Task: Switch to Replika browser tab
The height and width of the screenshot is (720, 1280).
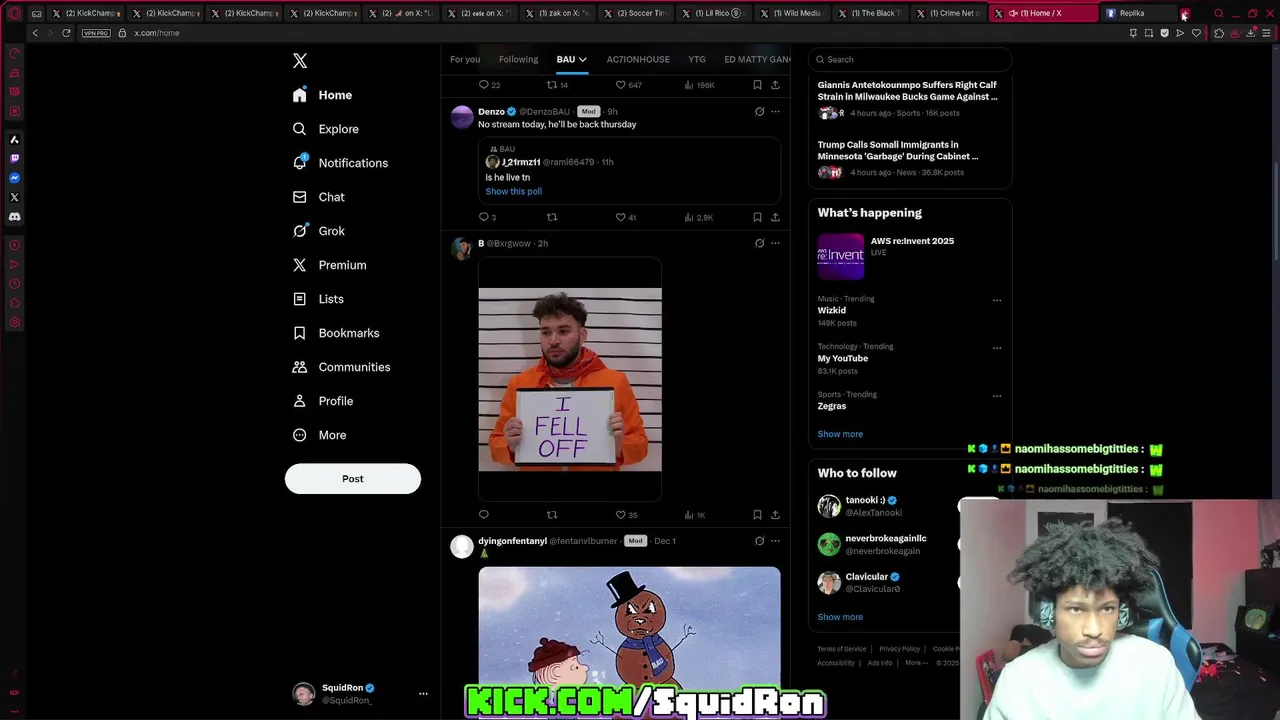Action: [x=1138, y=13]
